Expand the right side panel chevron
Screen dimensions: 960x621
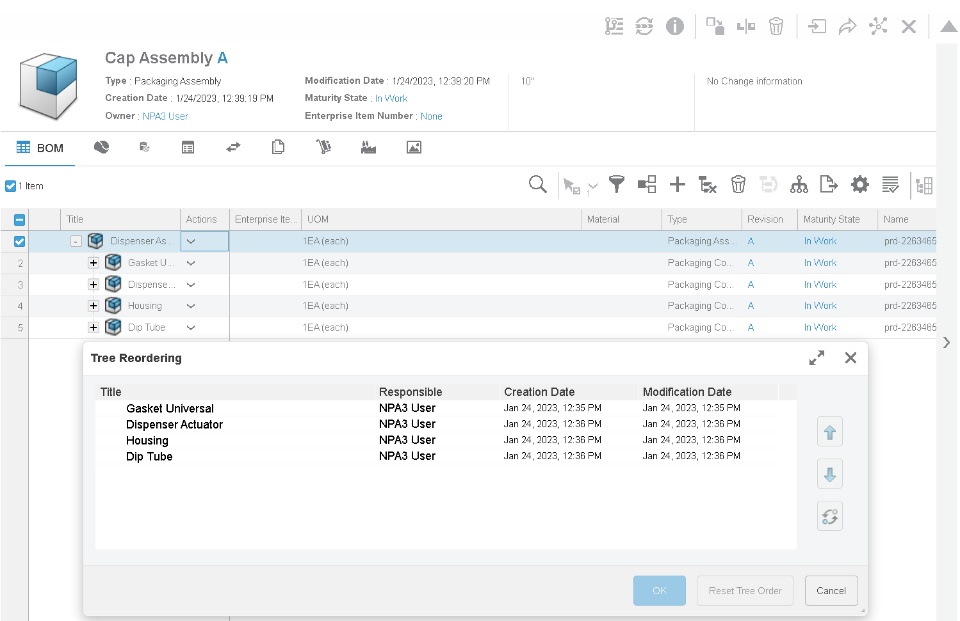947,342
